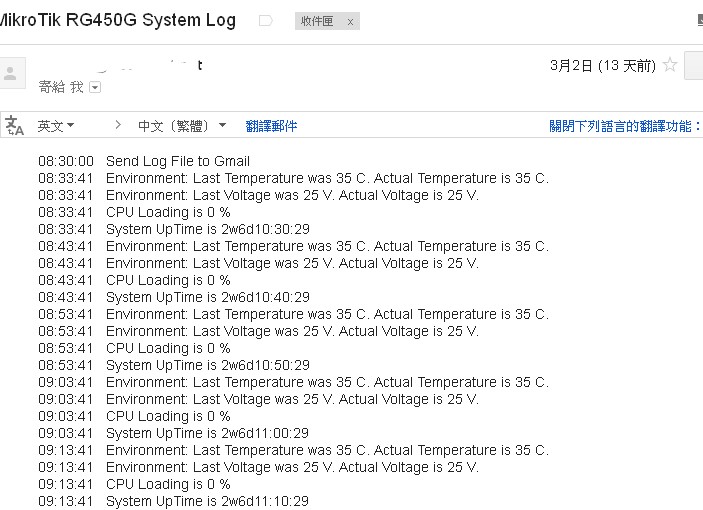703x510 pixels.
Task: Click the arrow between source and target languages
Action: click(118, 125)
